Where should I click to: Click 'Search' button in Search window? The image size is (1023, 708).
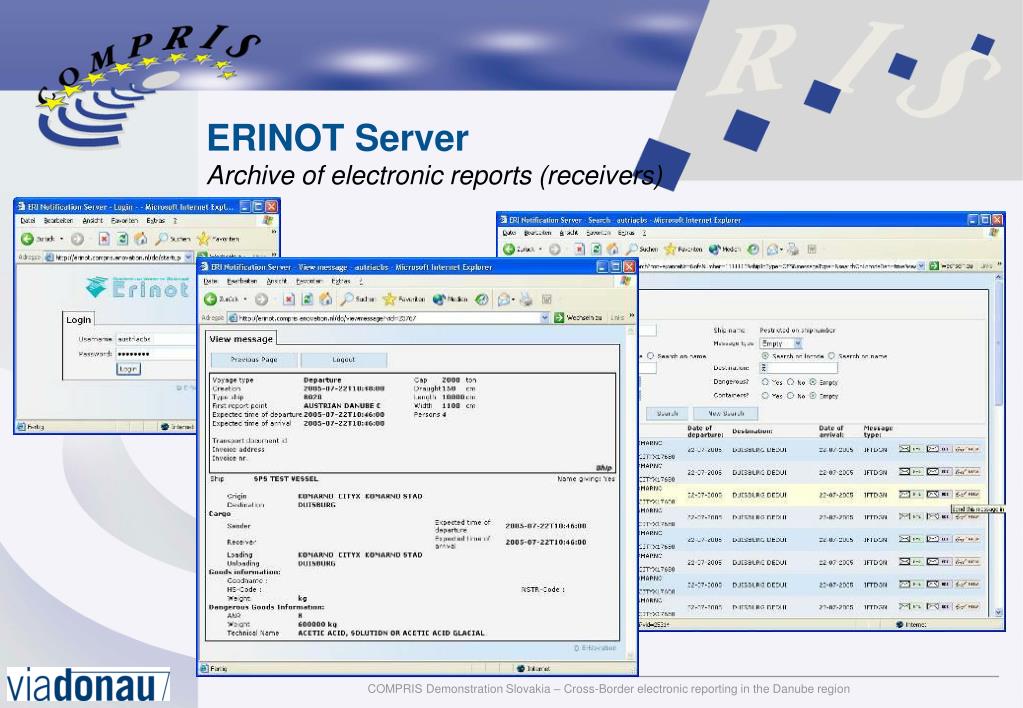pyautogui.click(x=667, y=413)
